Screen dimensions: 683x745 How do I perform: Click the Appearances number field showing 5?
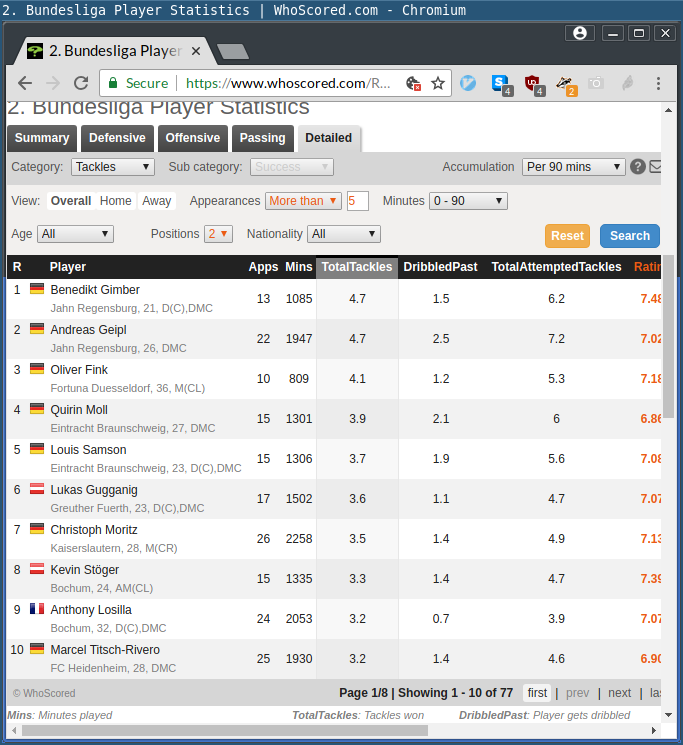(x=358, y=201)
